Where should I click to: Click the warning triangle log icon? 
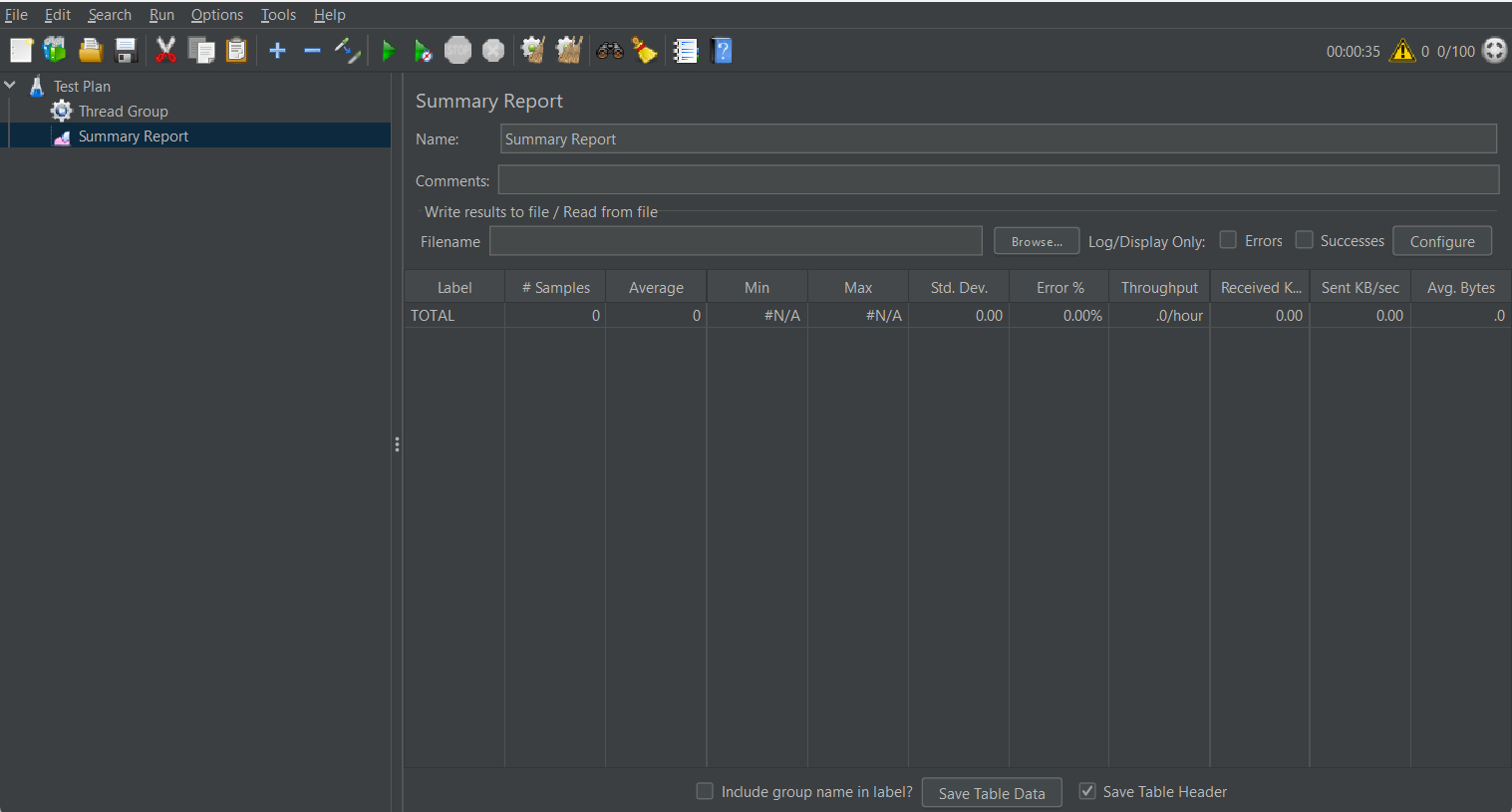[1402, 50]
